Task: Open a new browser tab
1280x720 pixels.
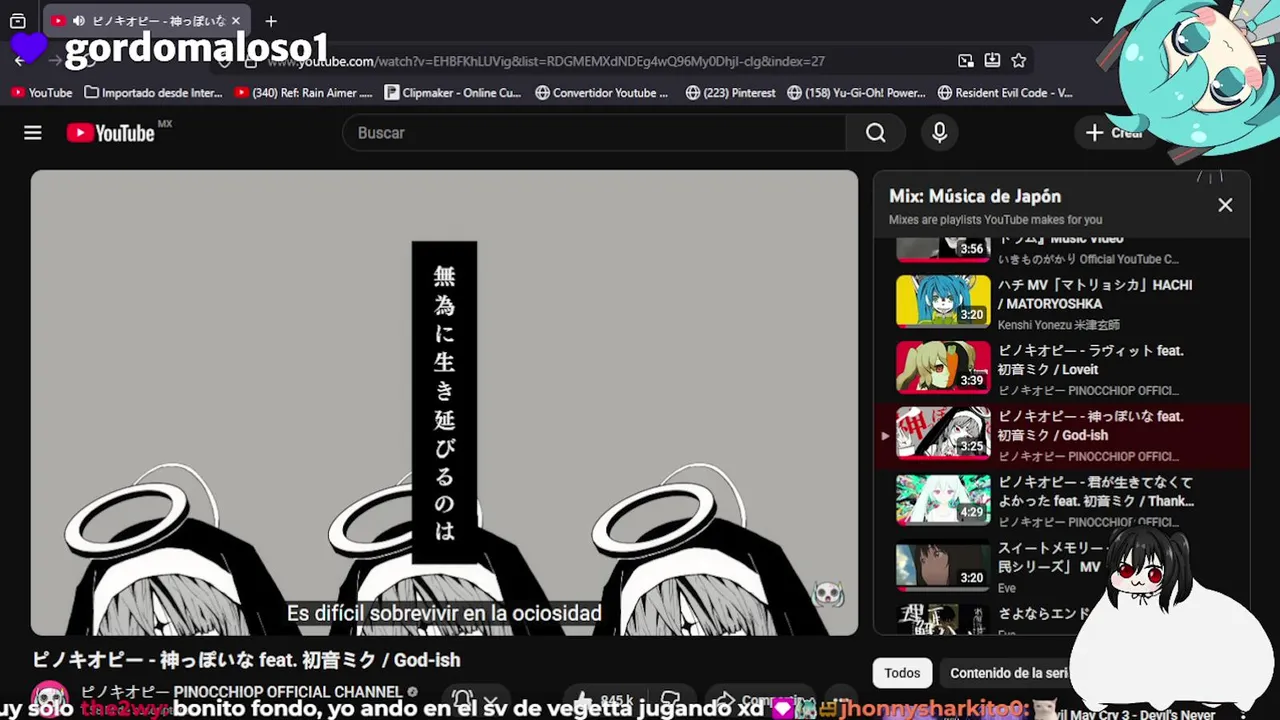Action: point(271,20)
